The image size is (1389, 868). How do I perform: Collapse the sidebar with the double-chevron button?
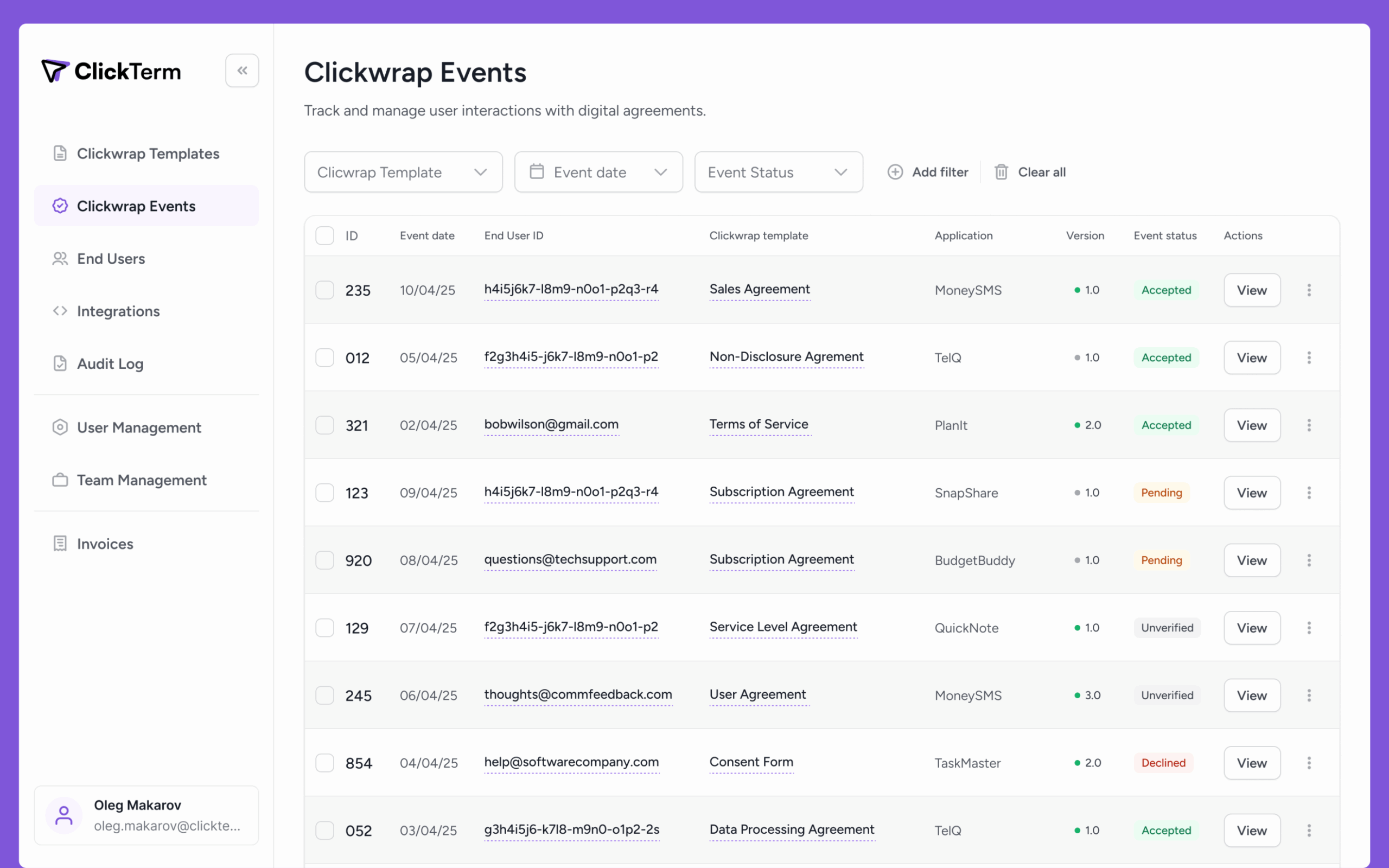(x=241, y=71)
